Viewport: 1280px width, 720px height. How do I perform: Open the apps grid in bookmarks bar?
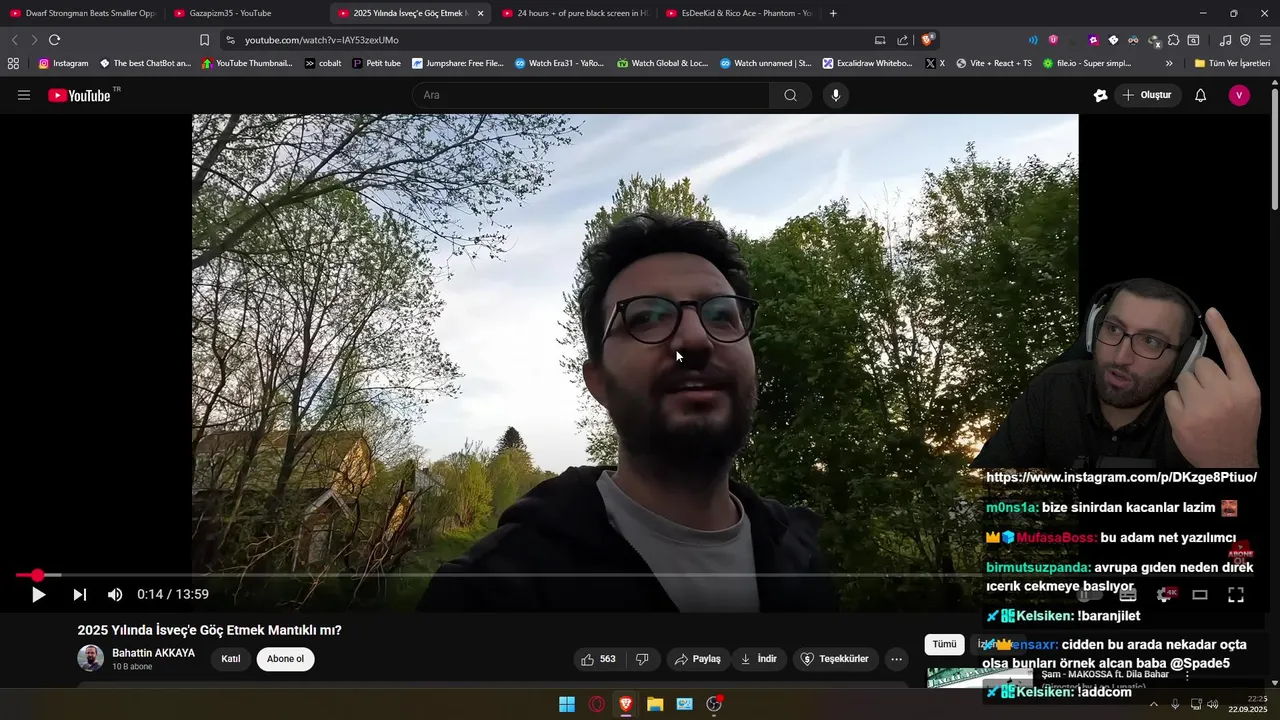pyautogui.click(x=13, y=63)
